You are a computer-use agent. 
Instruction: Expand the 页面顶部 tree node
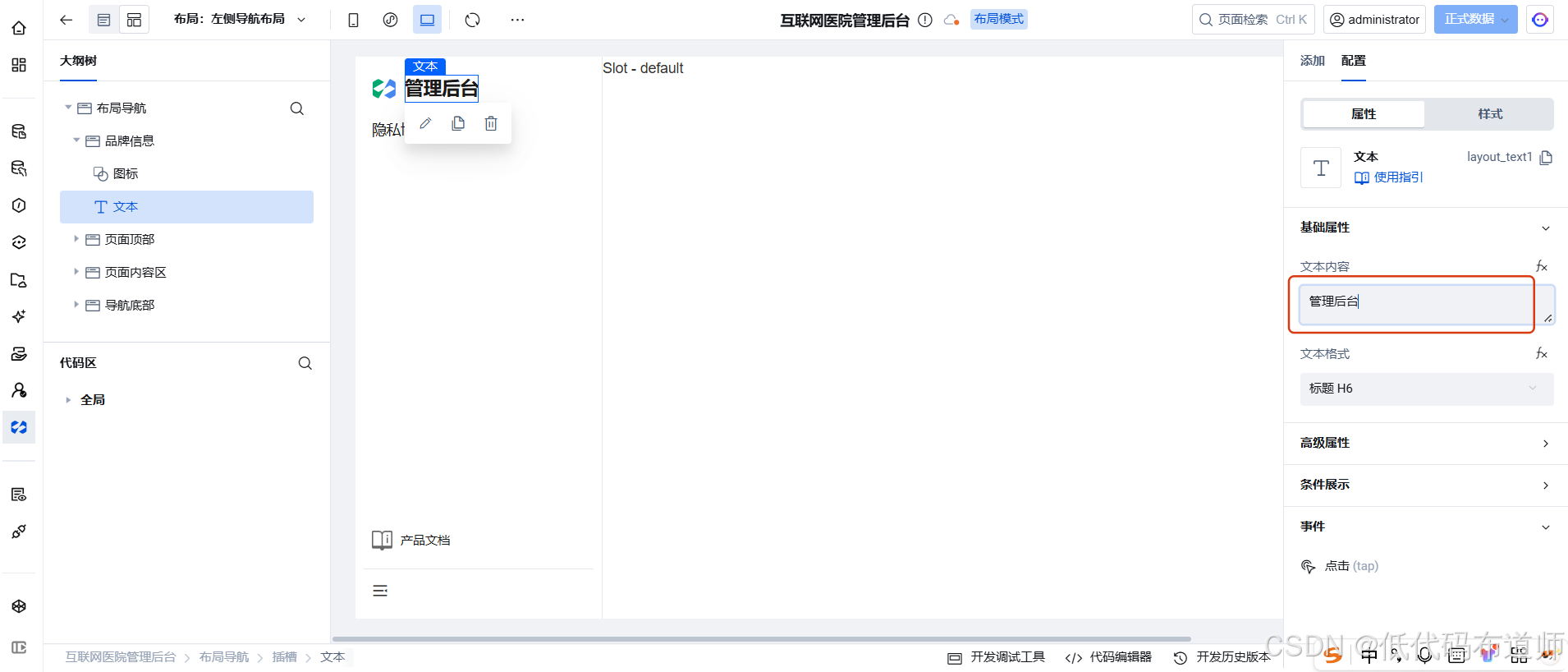pyautogui.click(x=76, y=239)
